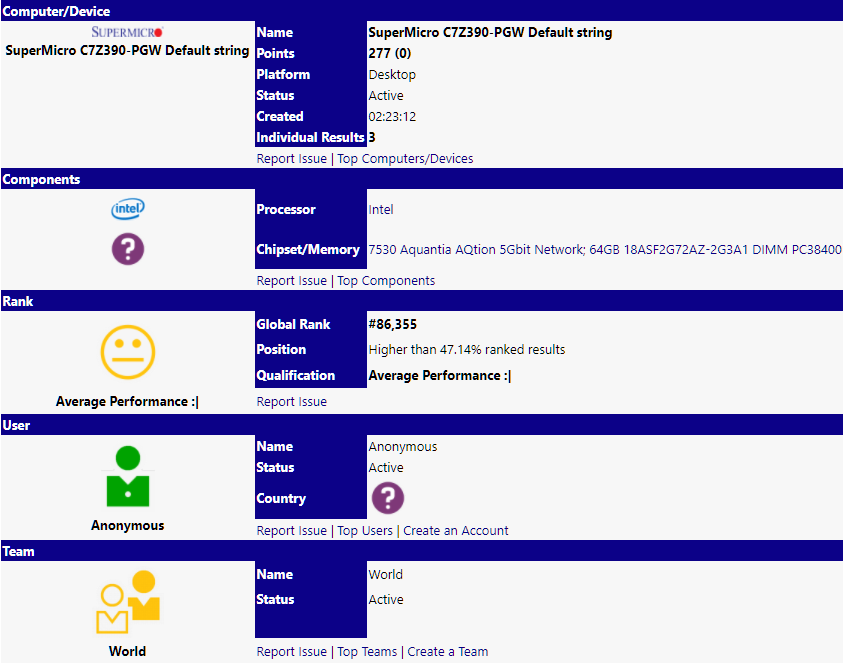Click the Supermicro logo image
843x663 pixels.
tap(127, 32)
